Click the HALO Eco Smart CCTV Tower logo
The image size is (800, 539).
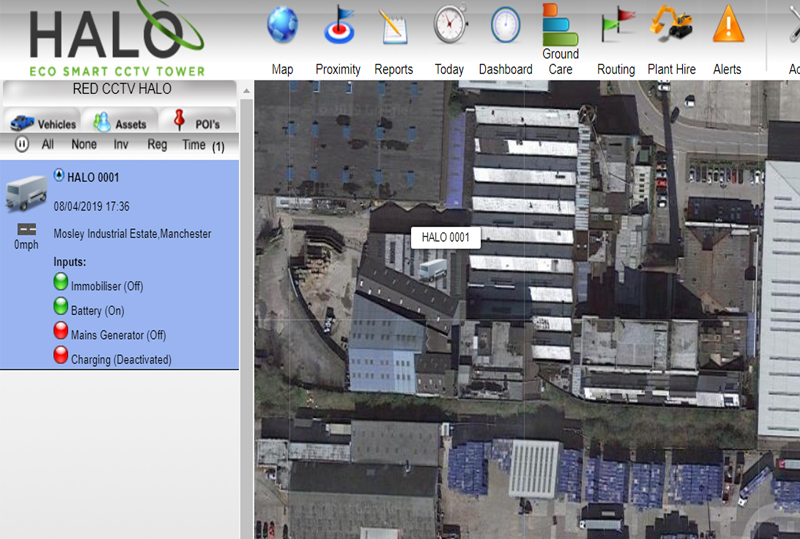[x=117, y=39]
